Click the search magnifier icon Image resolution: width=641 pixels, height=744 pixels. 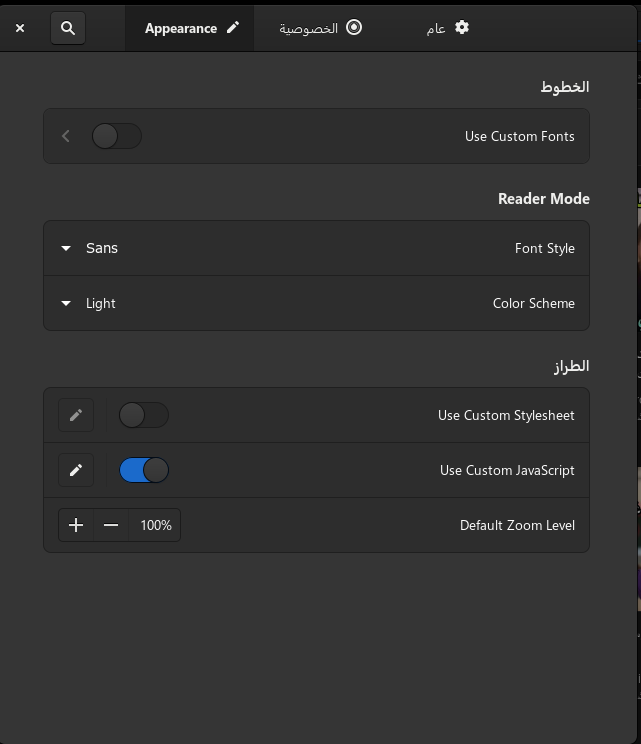pos(68,28)
